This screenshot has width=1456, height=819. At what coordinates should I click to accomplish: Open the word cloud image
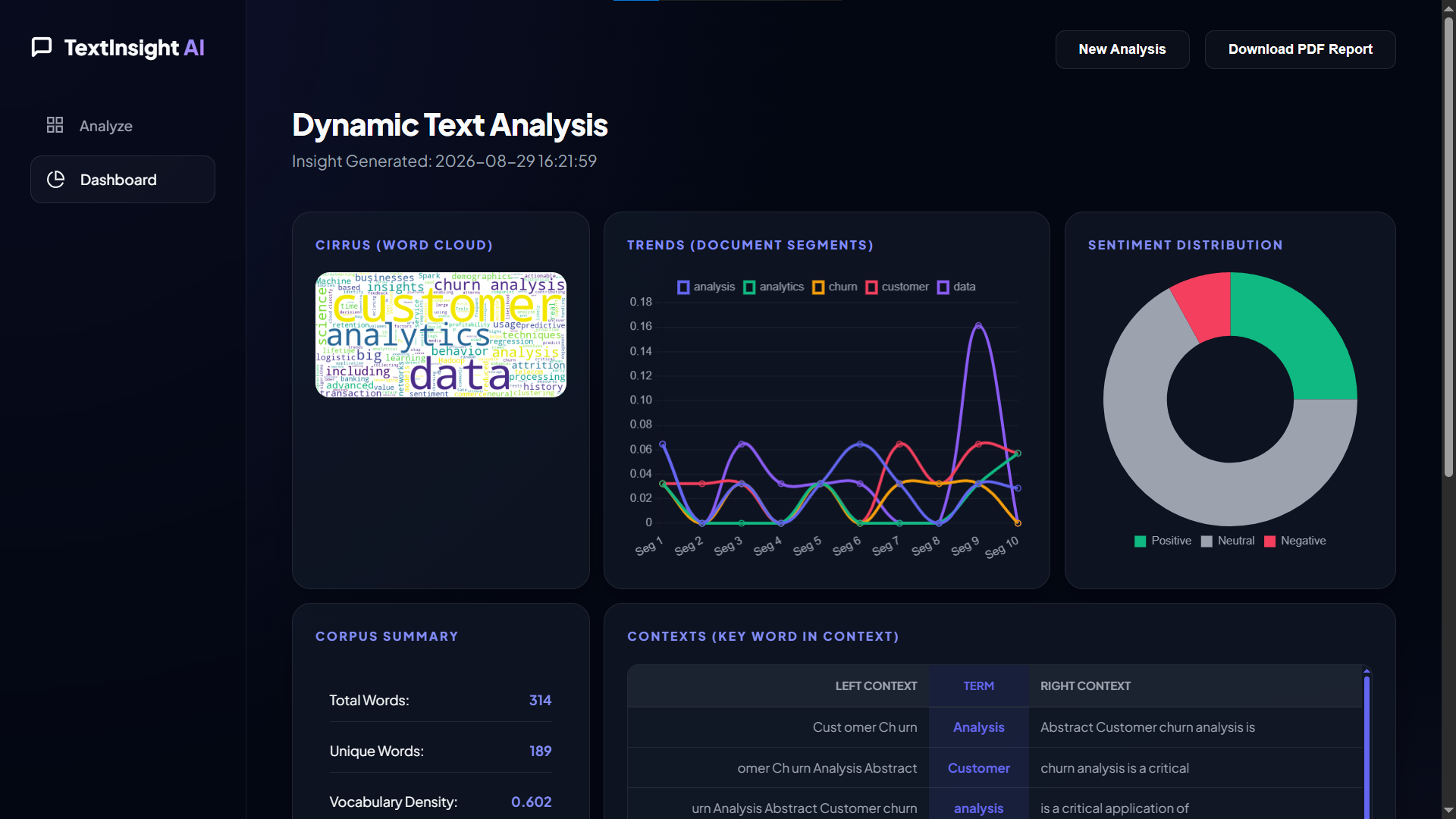tap(441, 334)
